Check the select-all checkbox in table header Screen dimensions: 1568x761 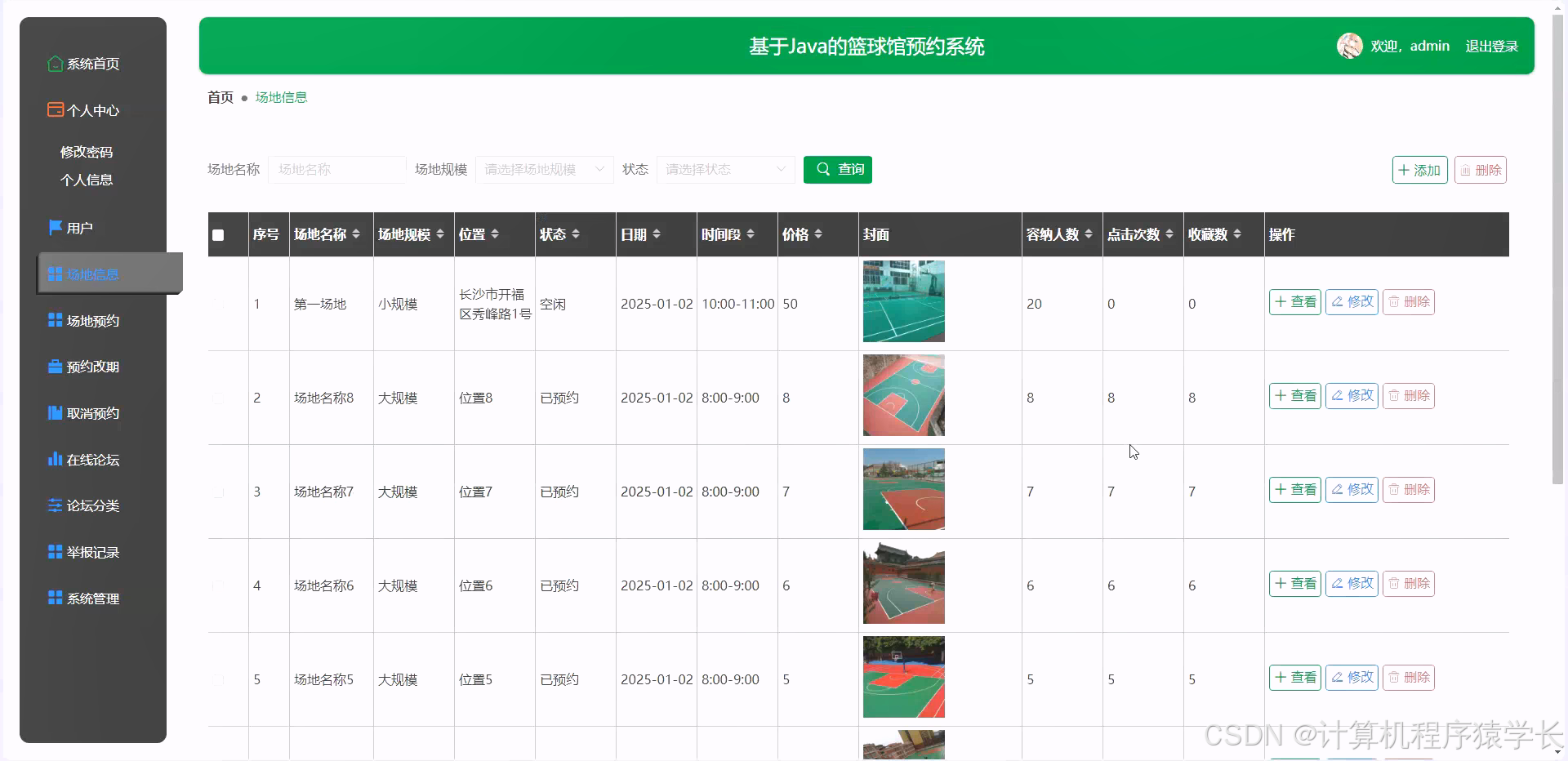[x=217, y=235]
